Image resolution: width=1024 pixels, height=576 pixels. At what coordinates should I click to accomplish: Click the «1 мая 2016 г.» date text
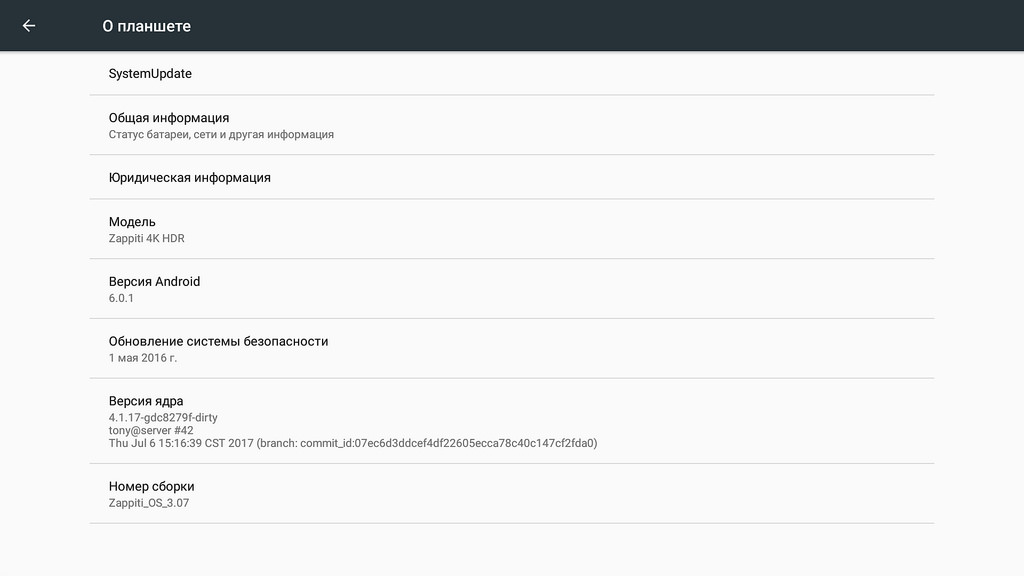142,358
